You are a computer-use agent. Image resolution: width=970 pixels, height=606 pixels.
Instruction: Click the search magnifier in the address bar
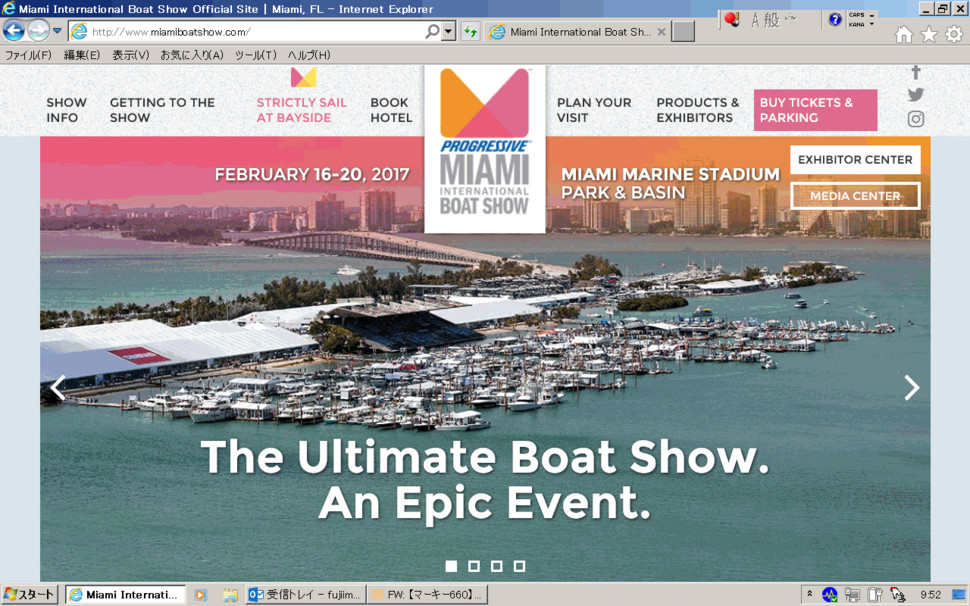pyautogui.click(x=433, y=31)
